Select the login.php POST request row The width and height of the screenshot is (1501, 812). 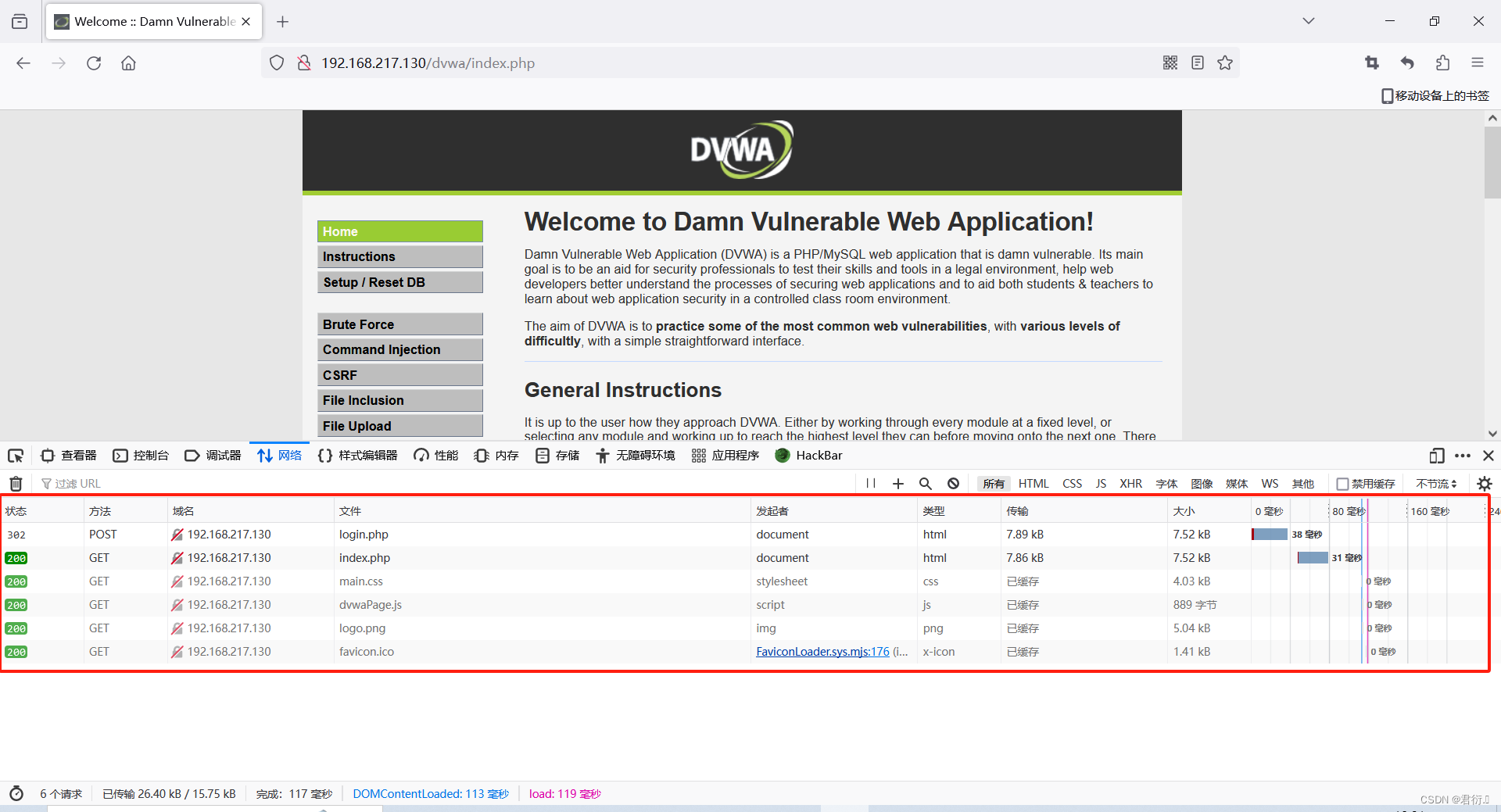(744, 535)
